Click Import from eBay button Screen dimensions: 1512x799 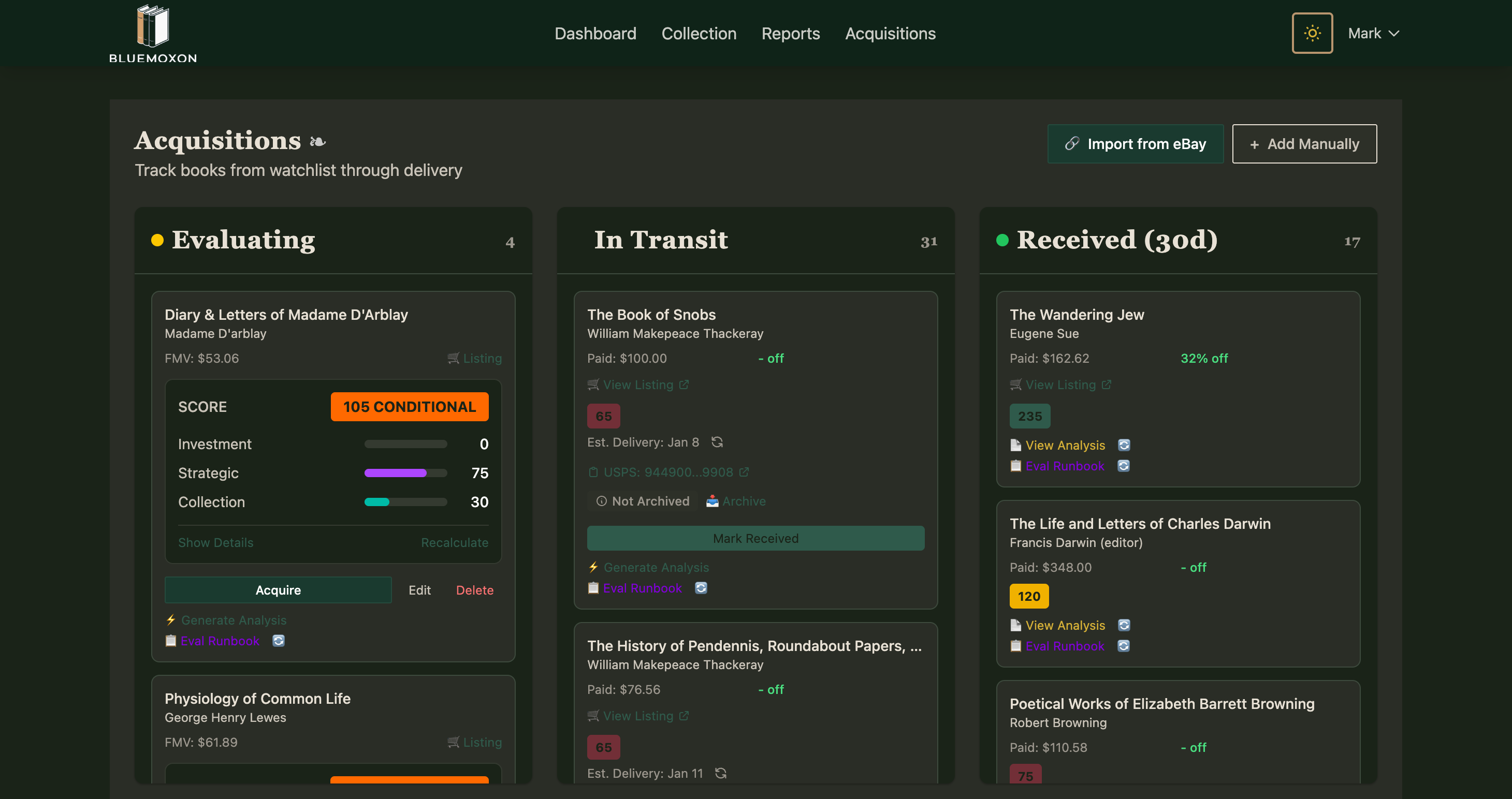coord(1135,144)
